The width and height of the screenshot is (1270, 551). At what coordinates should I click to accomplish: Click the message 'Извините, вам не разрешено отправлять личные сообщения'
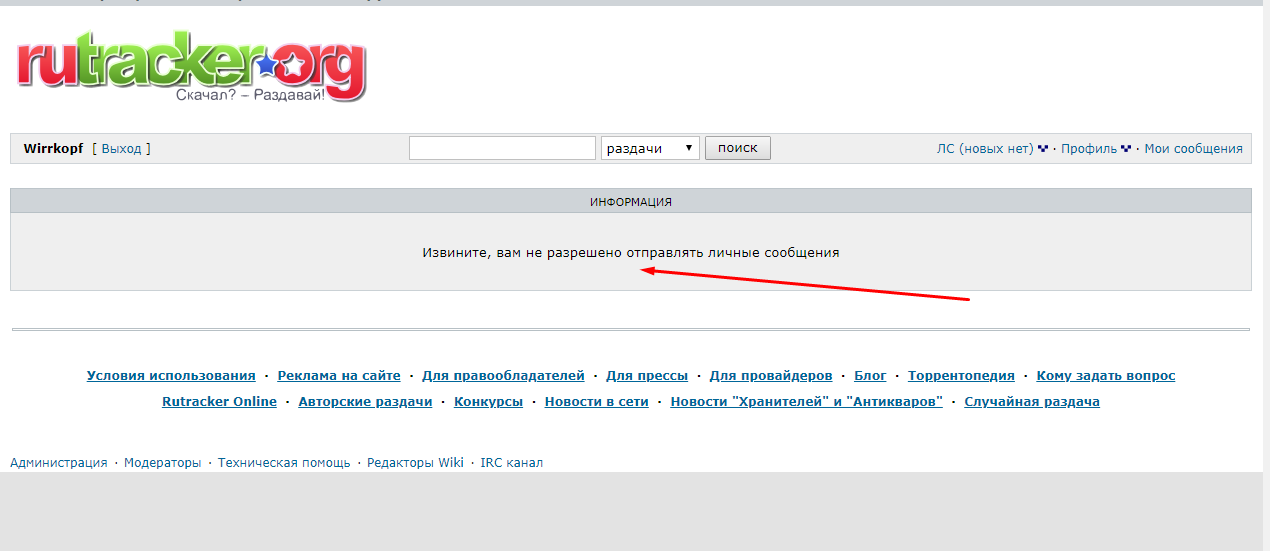631,253
